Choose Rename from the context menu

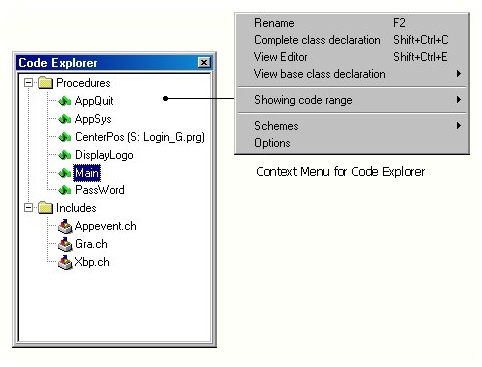(x=352, y=23)
